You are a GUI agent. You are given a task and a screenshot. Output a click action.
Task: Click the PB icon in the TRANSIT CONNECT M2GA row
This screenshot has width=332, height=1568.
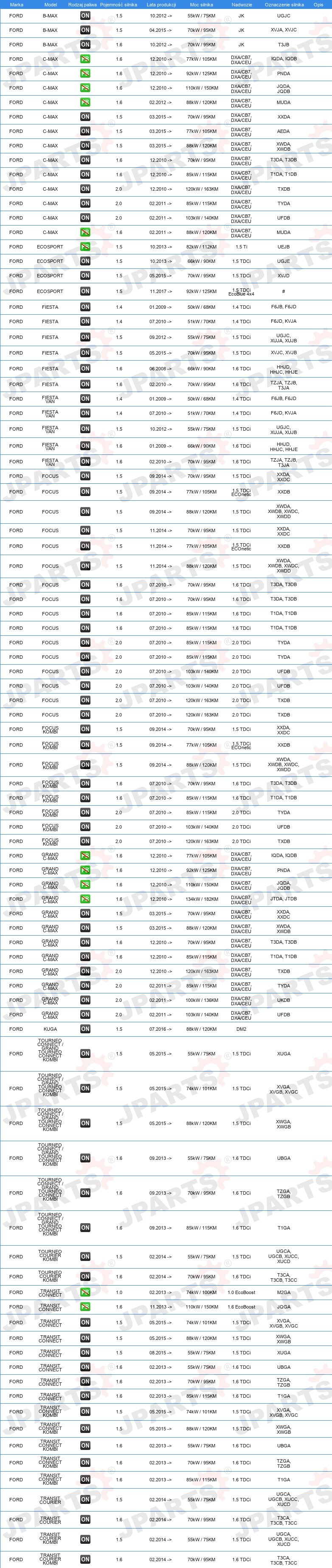point(85,1292)
